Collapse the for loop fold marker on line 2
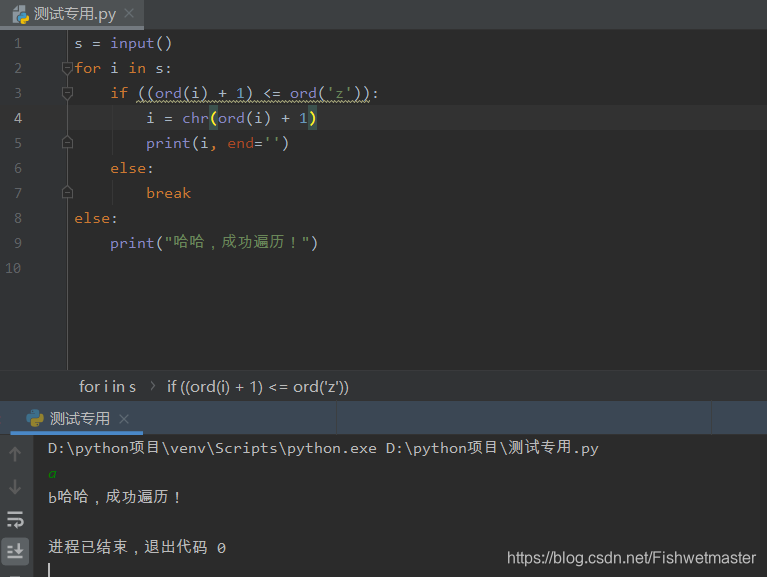This screenshot has height=577, width=767. [68, 68]
